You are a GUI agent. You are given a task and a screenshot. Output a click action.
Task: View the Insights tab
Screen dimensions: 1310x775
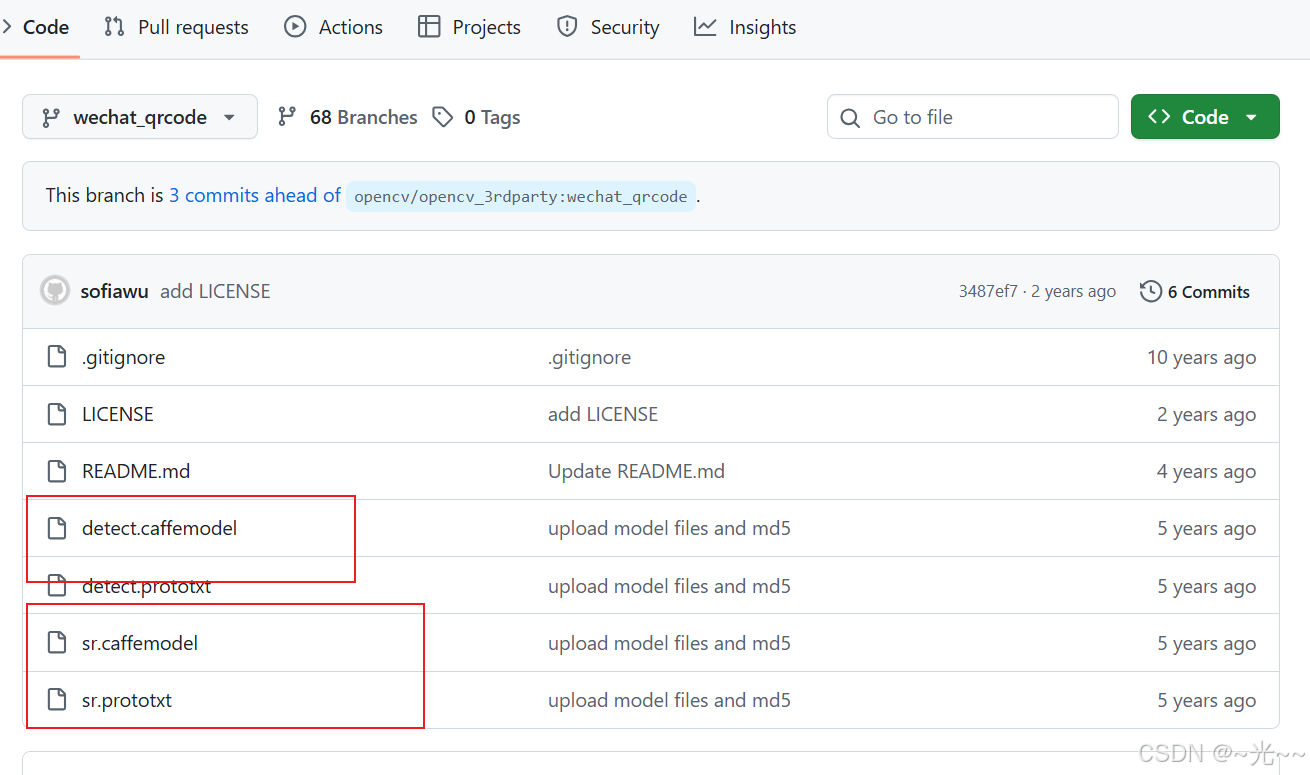coord(745,27)
